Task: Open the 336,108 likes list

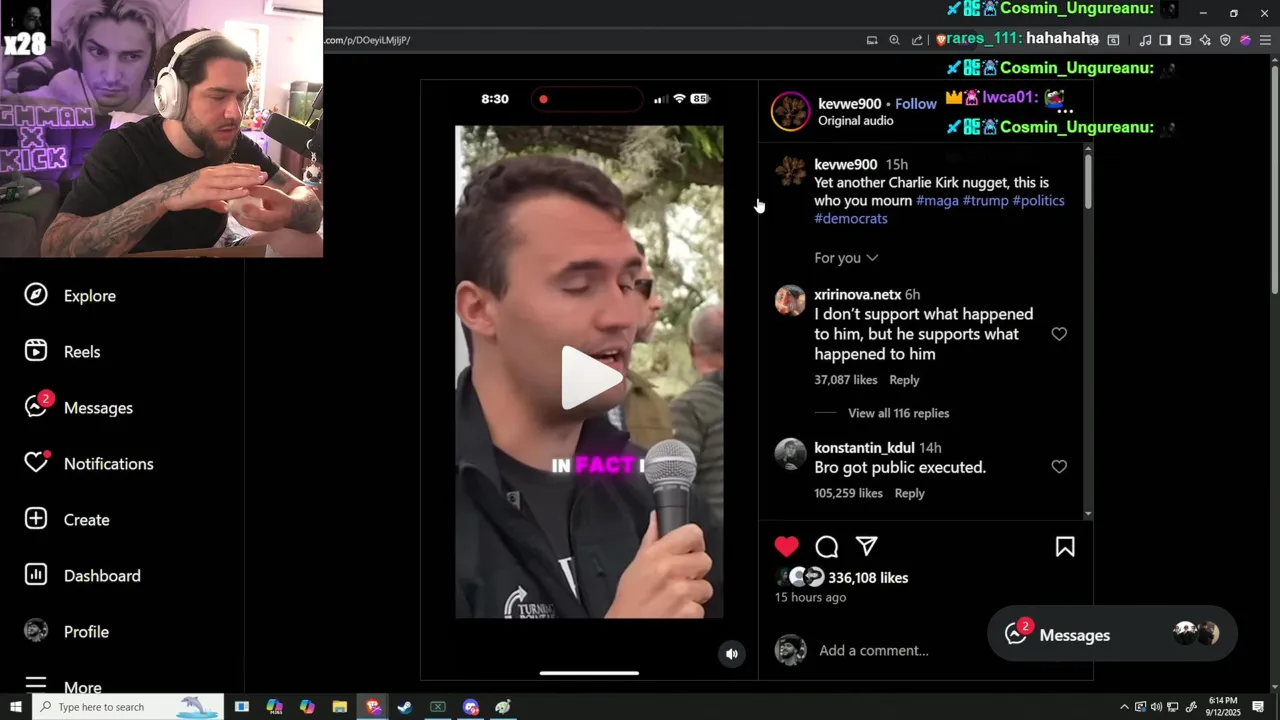Action: 868,578
